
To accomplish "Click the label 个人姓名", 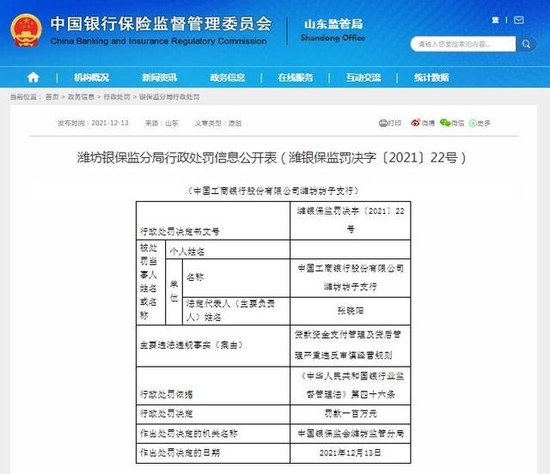I will click(187, 251).
